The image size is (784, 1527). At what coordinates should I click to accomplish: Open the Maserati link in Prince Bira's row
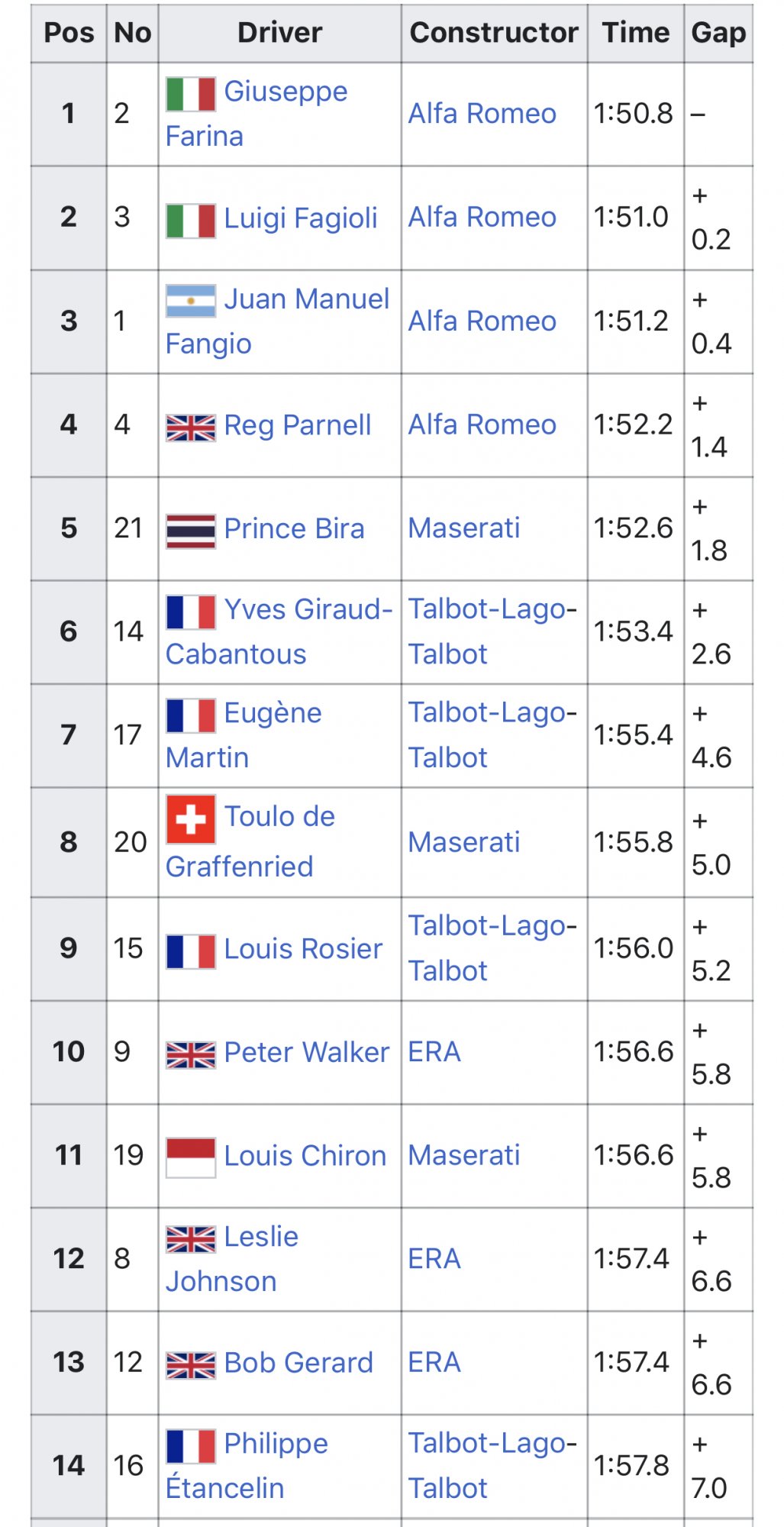tap(464, 528)
